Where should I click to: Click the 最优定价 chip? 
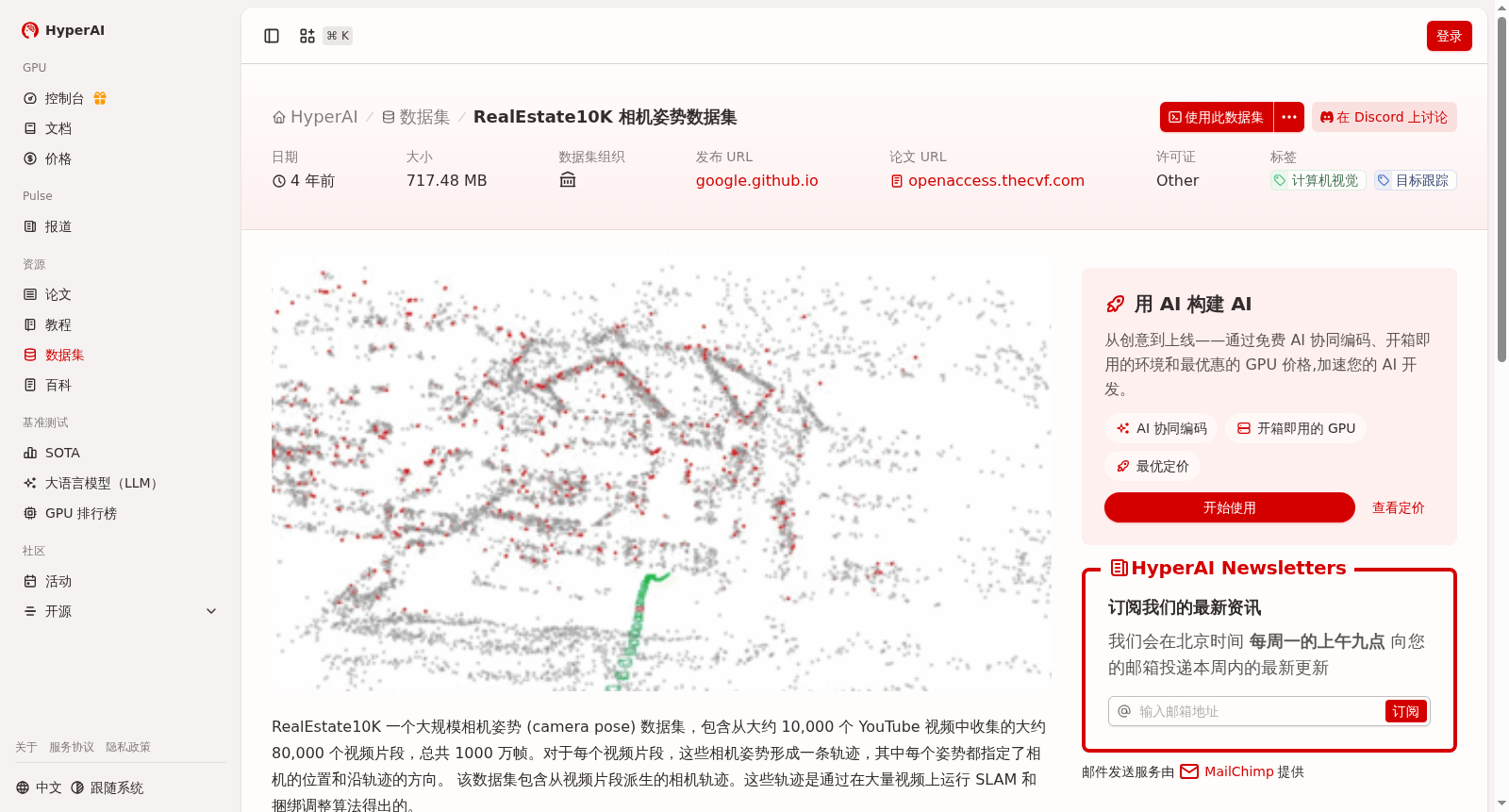tap(1152, 466)
